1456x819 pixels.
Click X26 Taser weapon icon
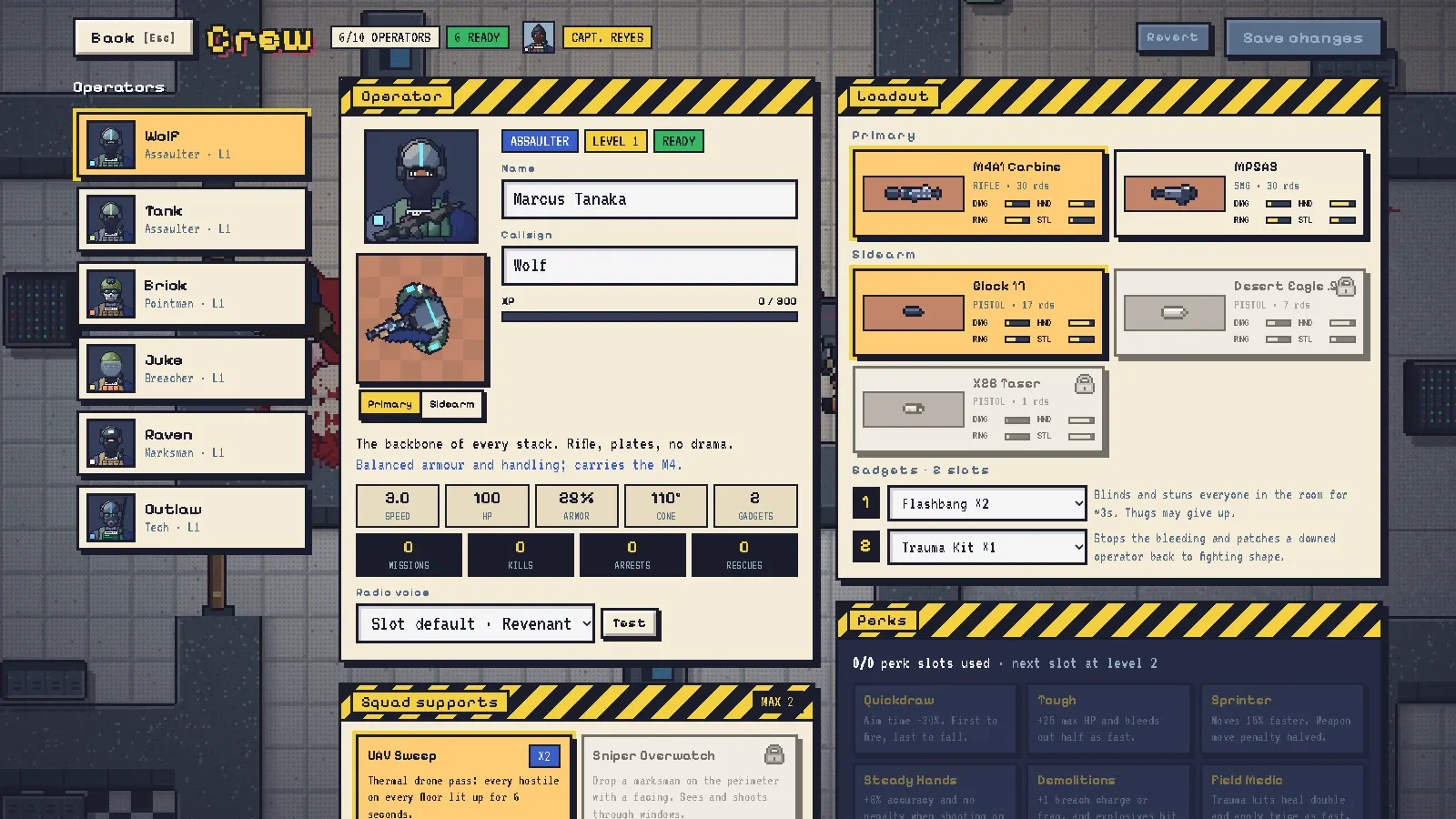[913, 409]
